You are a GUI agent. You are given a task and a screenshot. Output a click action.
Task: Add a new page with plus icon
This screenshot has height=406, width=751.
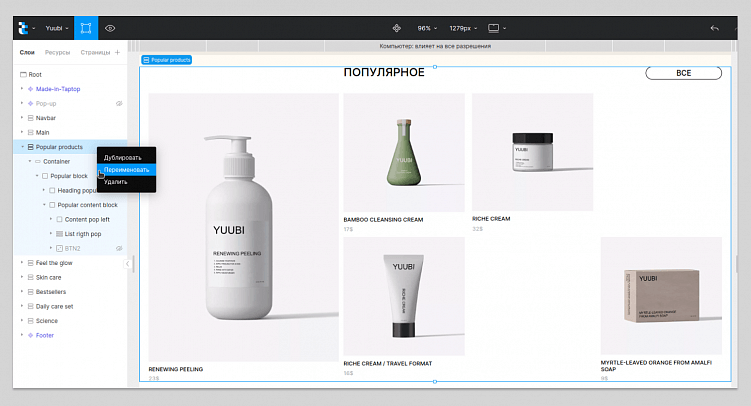pos(117,52)
